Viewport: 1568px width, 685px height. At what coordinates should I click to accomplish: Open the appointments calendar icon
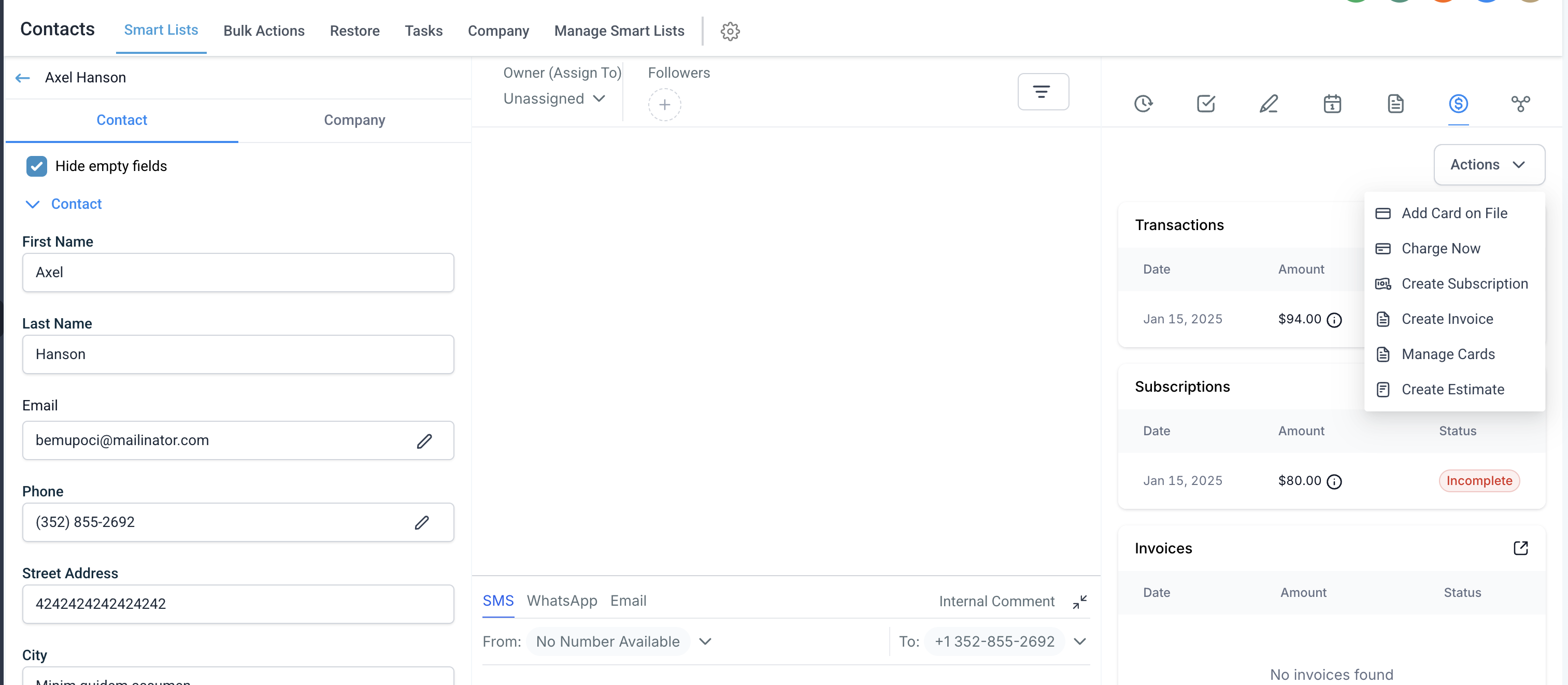[x=1332, y=104]
